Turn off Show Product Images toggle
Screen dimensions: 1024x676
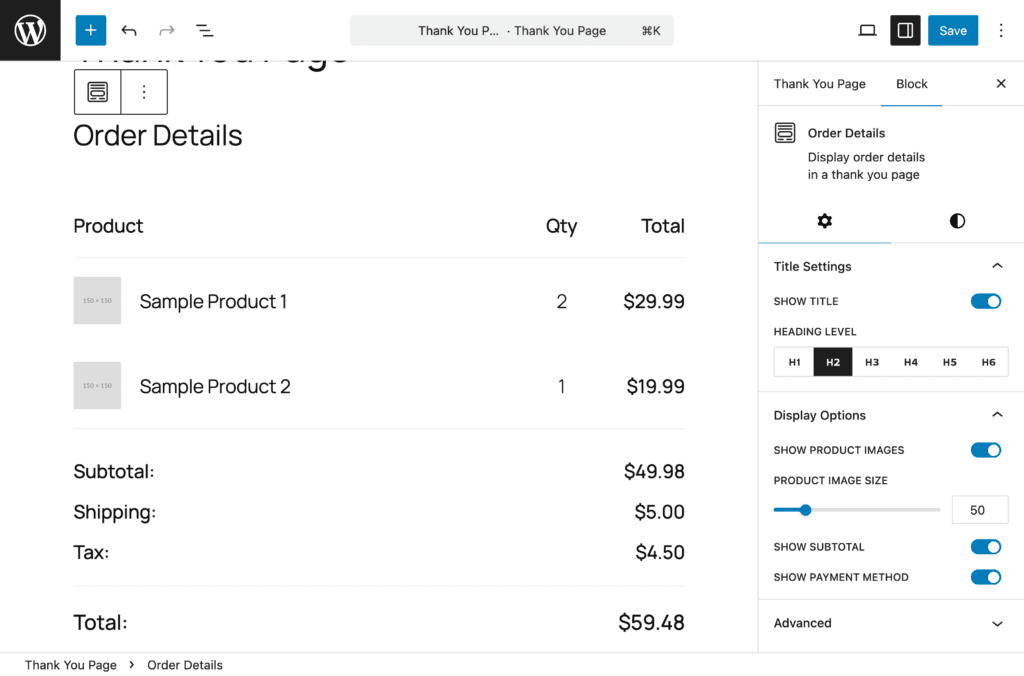click(x=985, y=450)
